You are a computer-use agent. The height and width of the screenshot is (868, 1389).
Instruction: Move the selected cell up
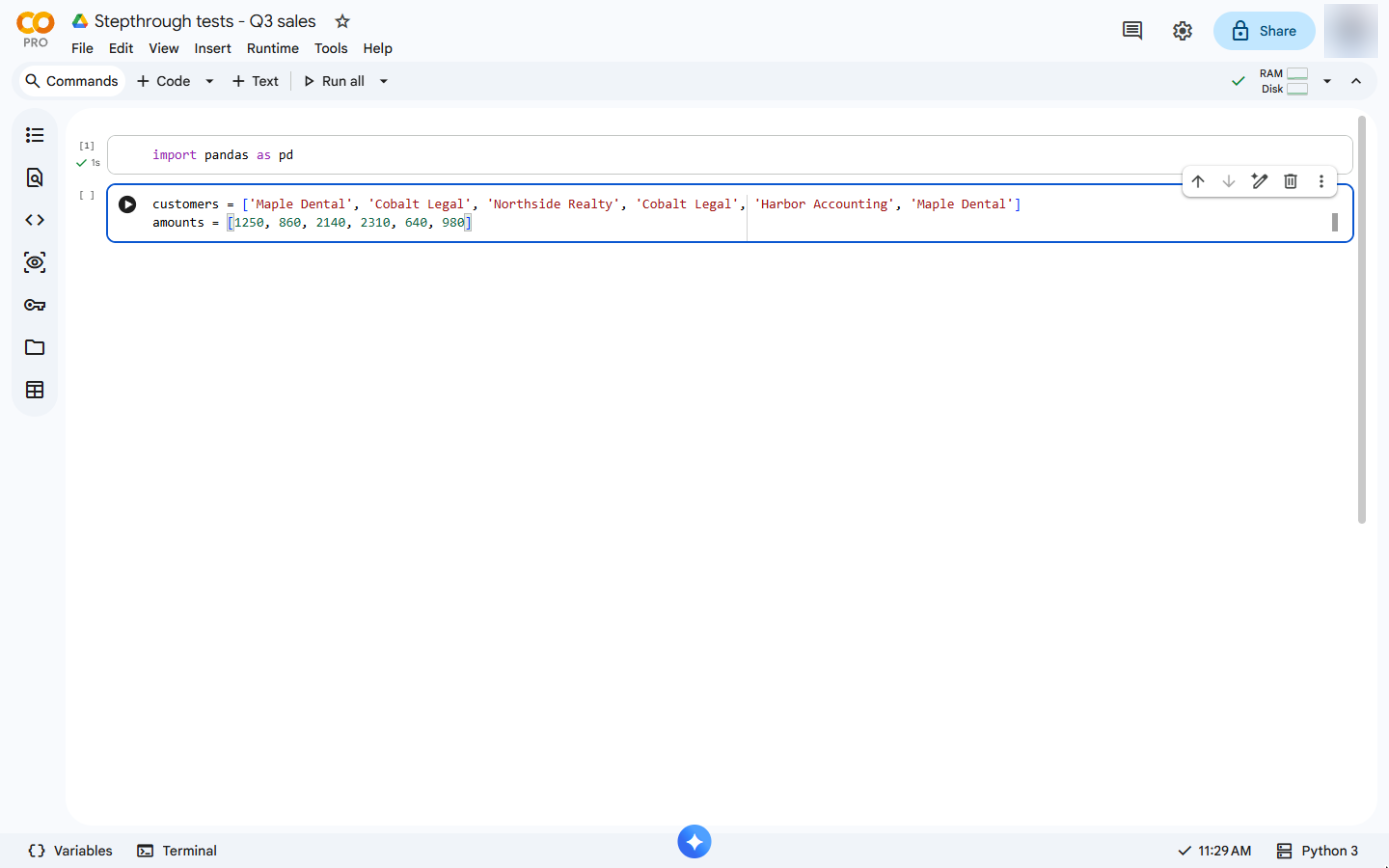(1198, 181)
